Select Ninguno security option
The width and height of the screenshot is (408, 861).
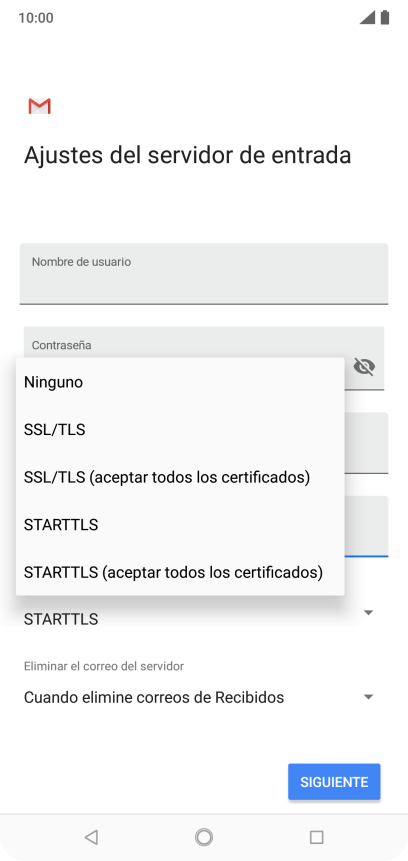(x=180, y=382)
